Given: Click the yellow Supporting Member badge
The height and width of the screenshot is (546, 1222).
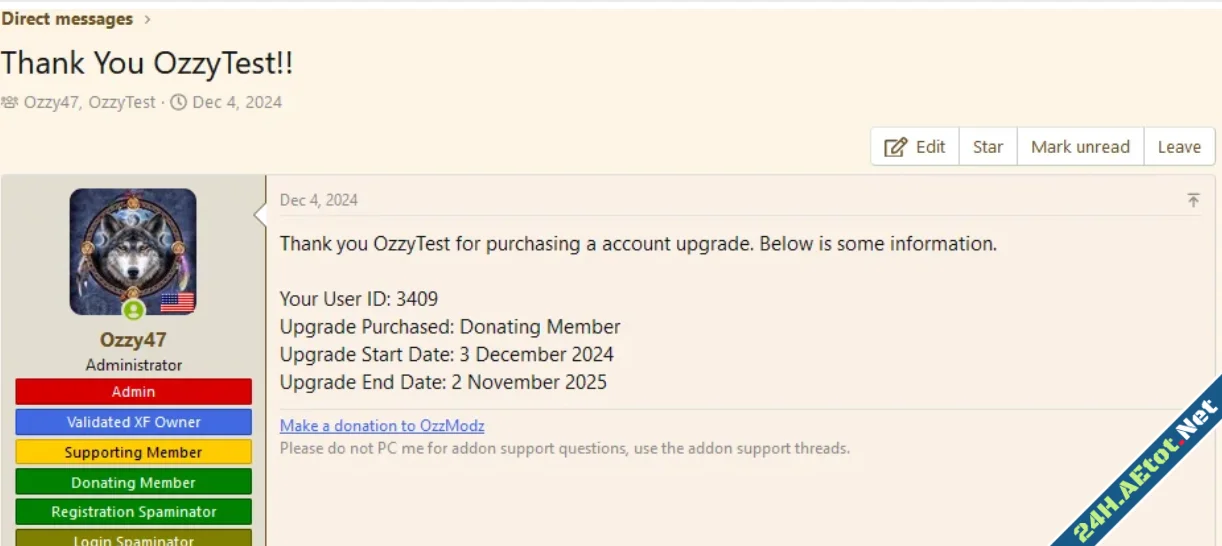Looking at the screenshot, I should coord(133,452).
